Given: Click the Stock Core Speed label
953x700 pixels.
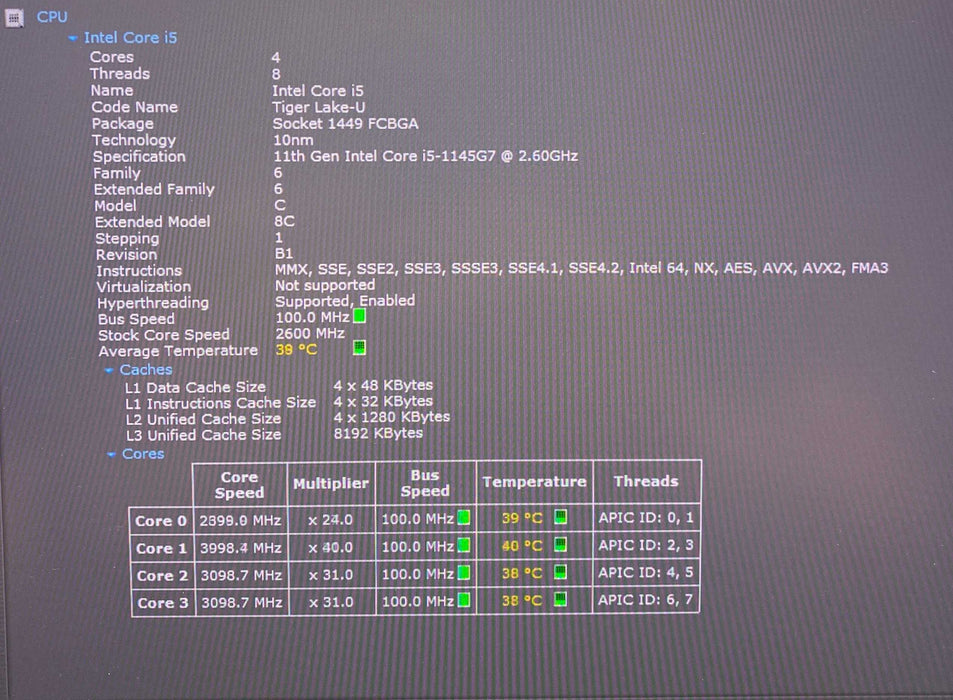Looking at the screenshot, I should (164, 335).
